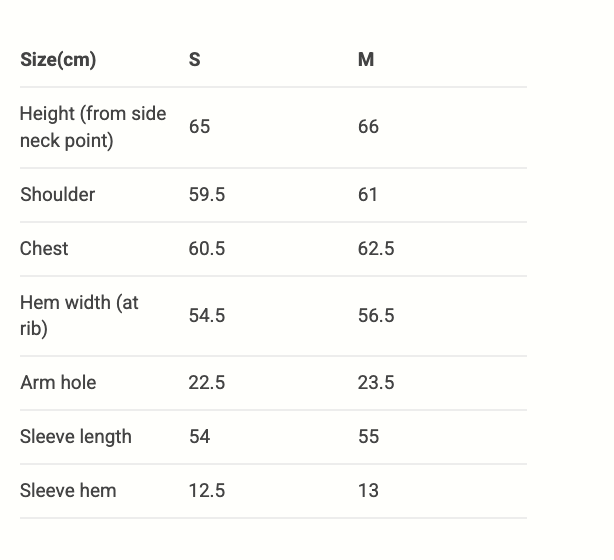The height and width of the screenshot is (560, 614).
Task: Select the Height (from side neck point) label
Action: click(93, 127)
